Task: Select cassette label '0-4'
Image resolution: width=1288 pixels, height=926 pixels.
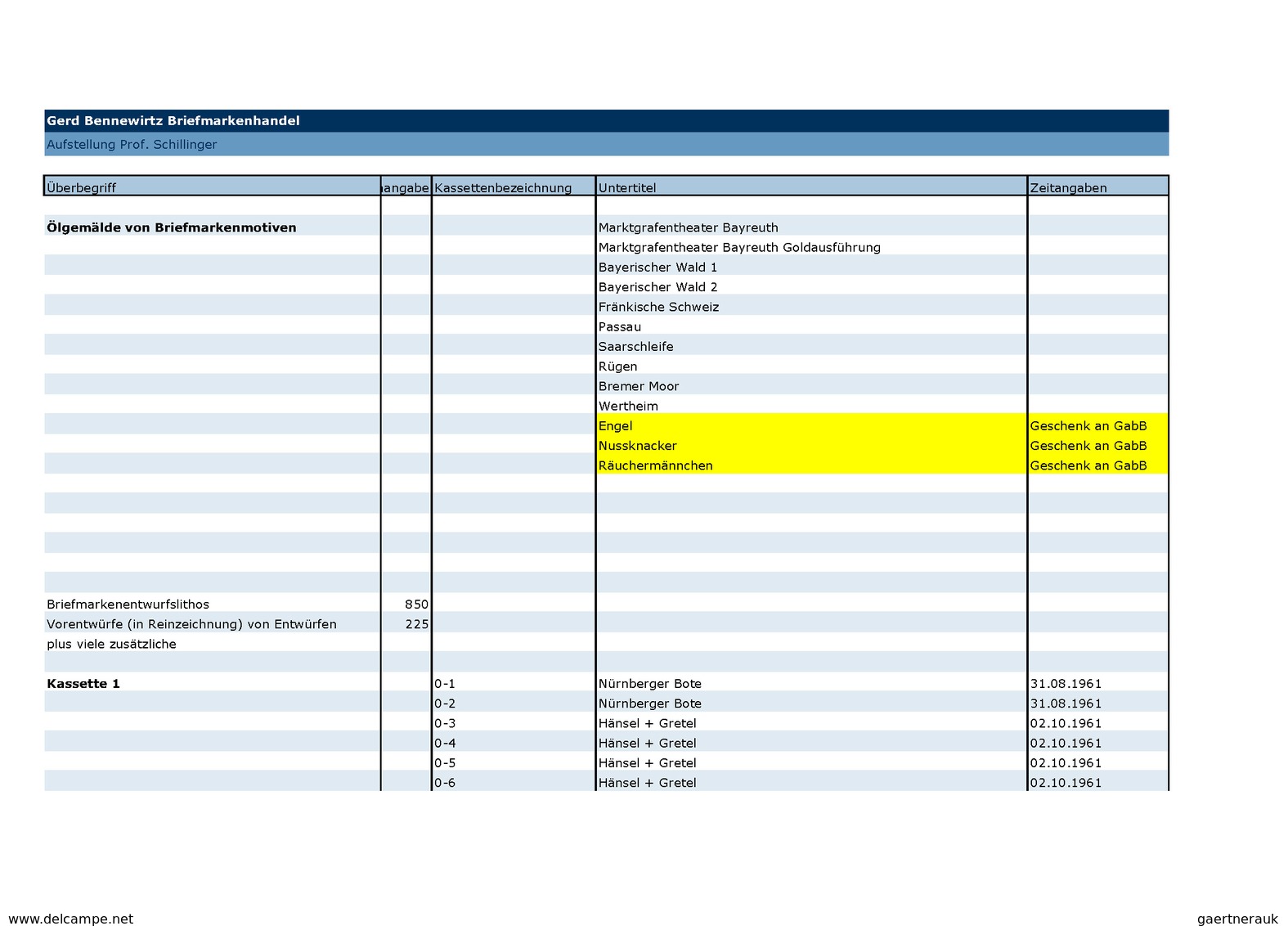Action: coord(445,744)
